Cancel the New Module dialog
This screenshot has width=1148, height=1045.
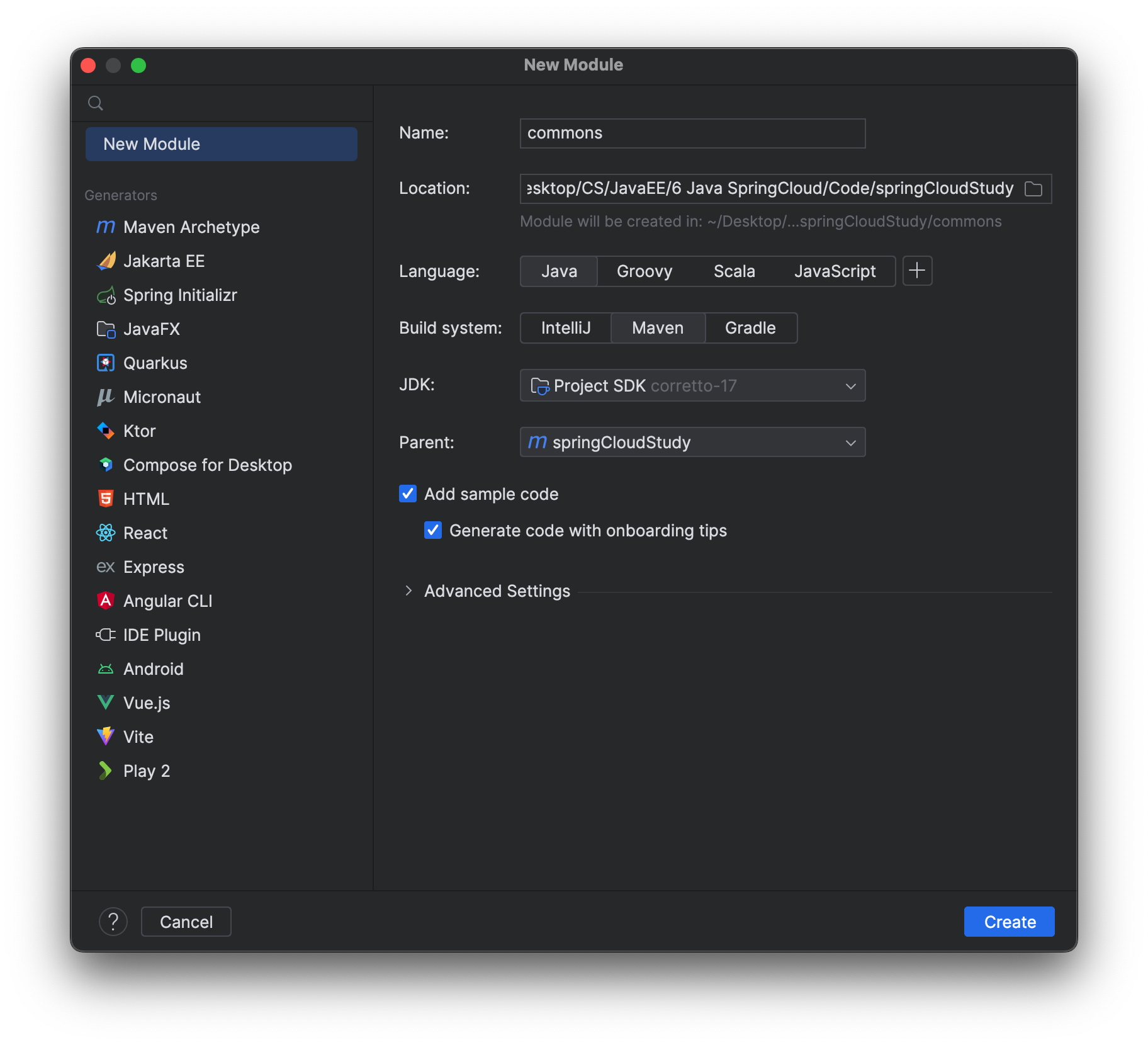coord(186,922)
